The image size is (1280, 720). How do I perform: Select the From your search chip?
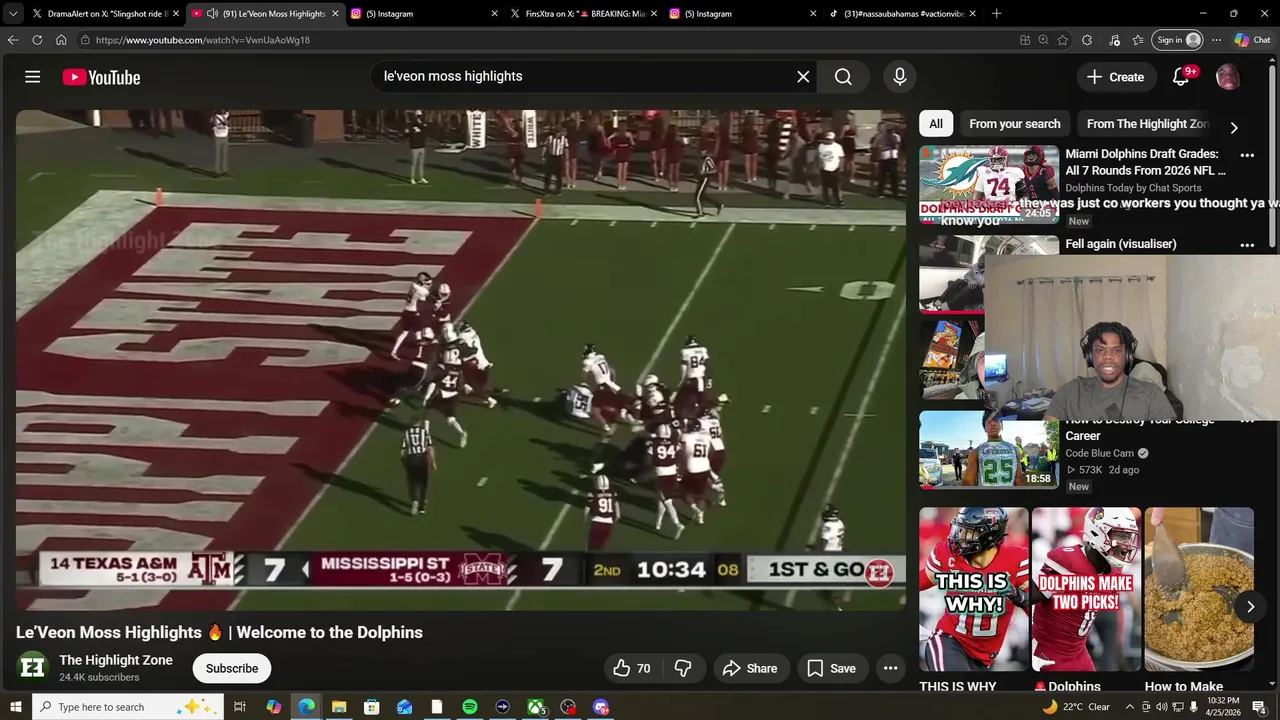[1015, 124]
